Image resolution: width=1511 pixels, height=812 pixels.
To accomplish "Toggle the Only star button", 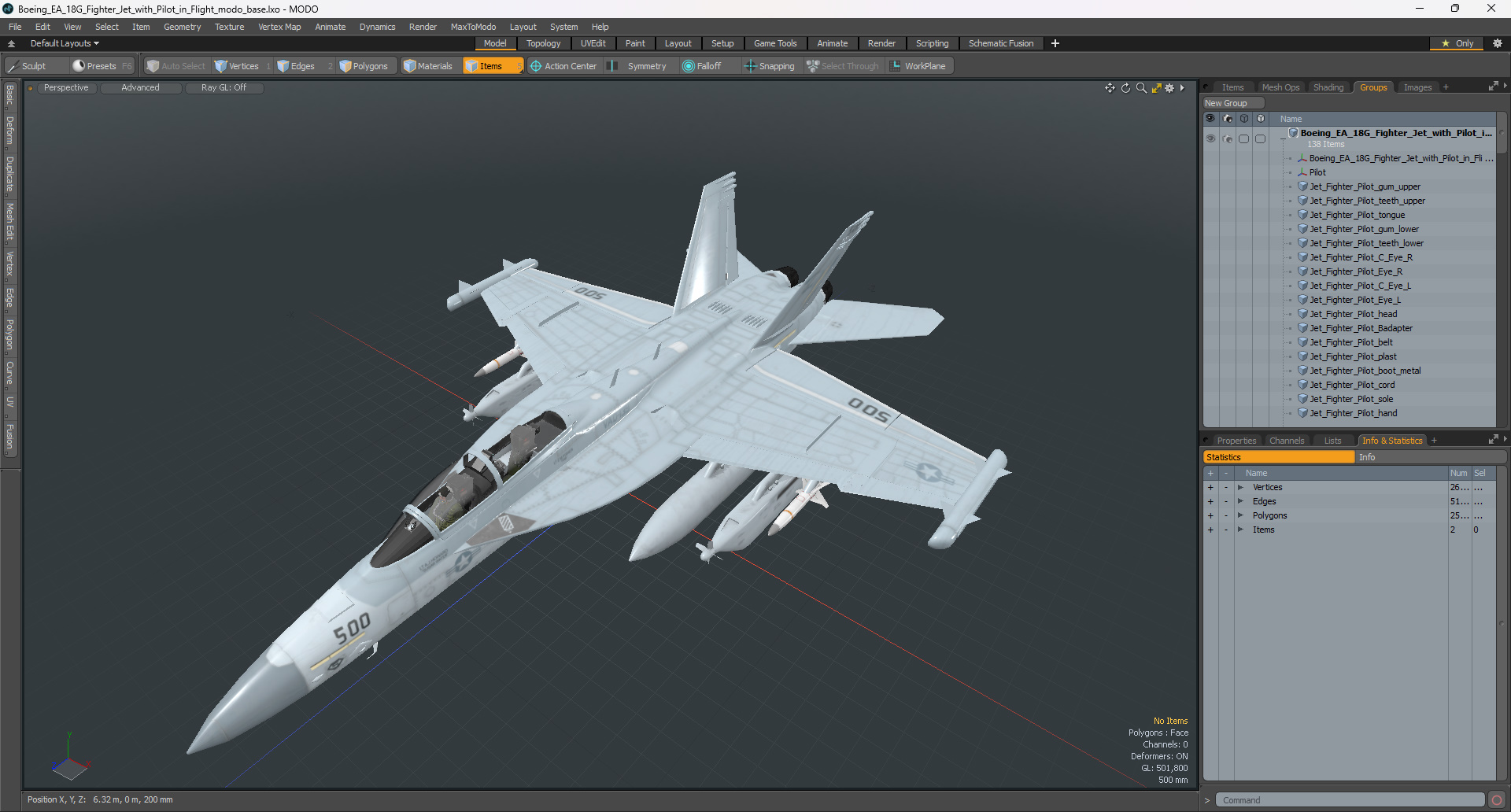I will click(1457, 43).
